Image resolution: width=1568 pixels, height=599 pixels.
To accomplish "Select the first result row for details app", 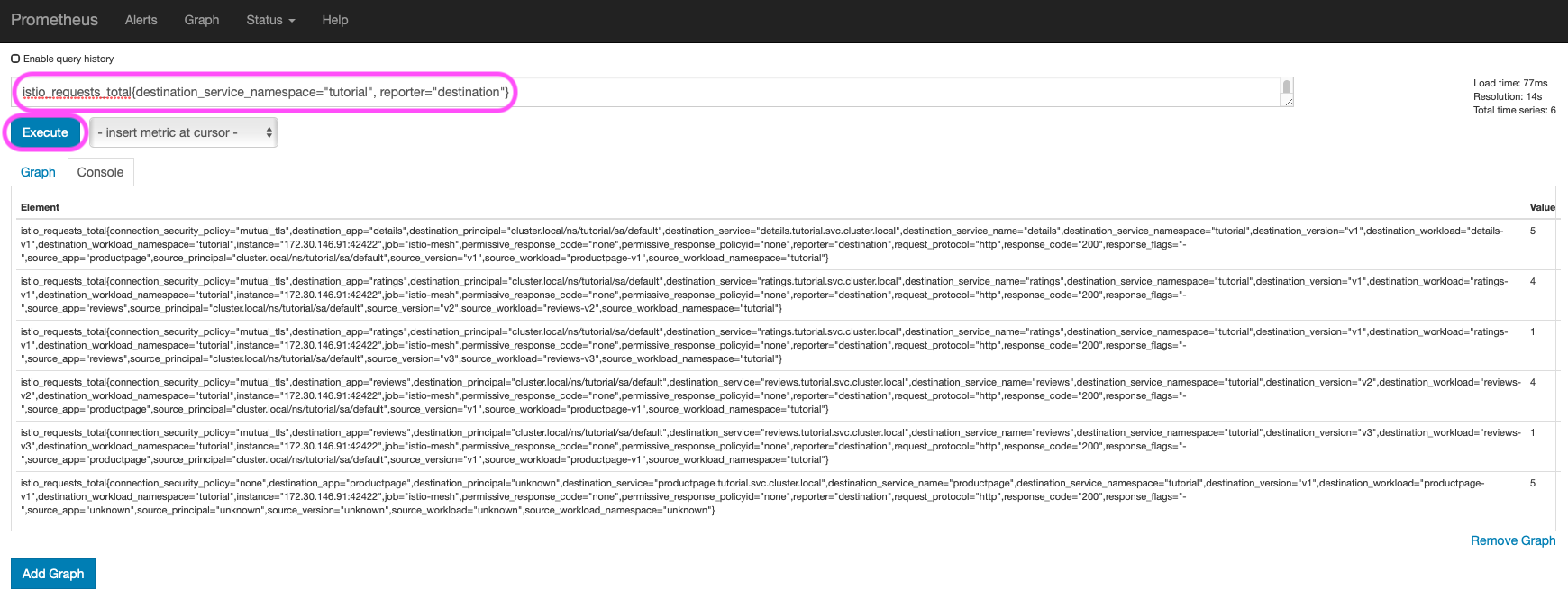I will point(761,244).
